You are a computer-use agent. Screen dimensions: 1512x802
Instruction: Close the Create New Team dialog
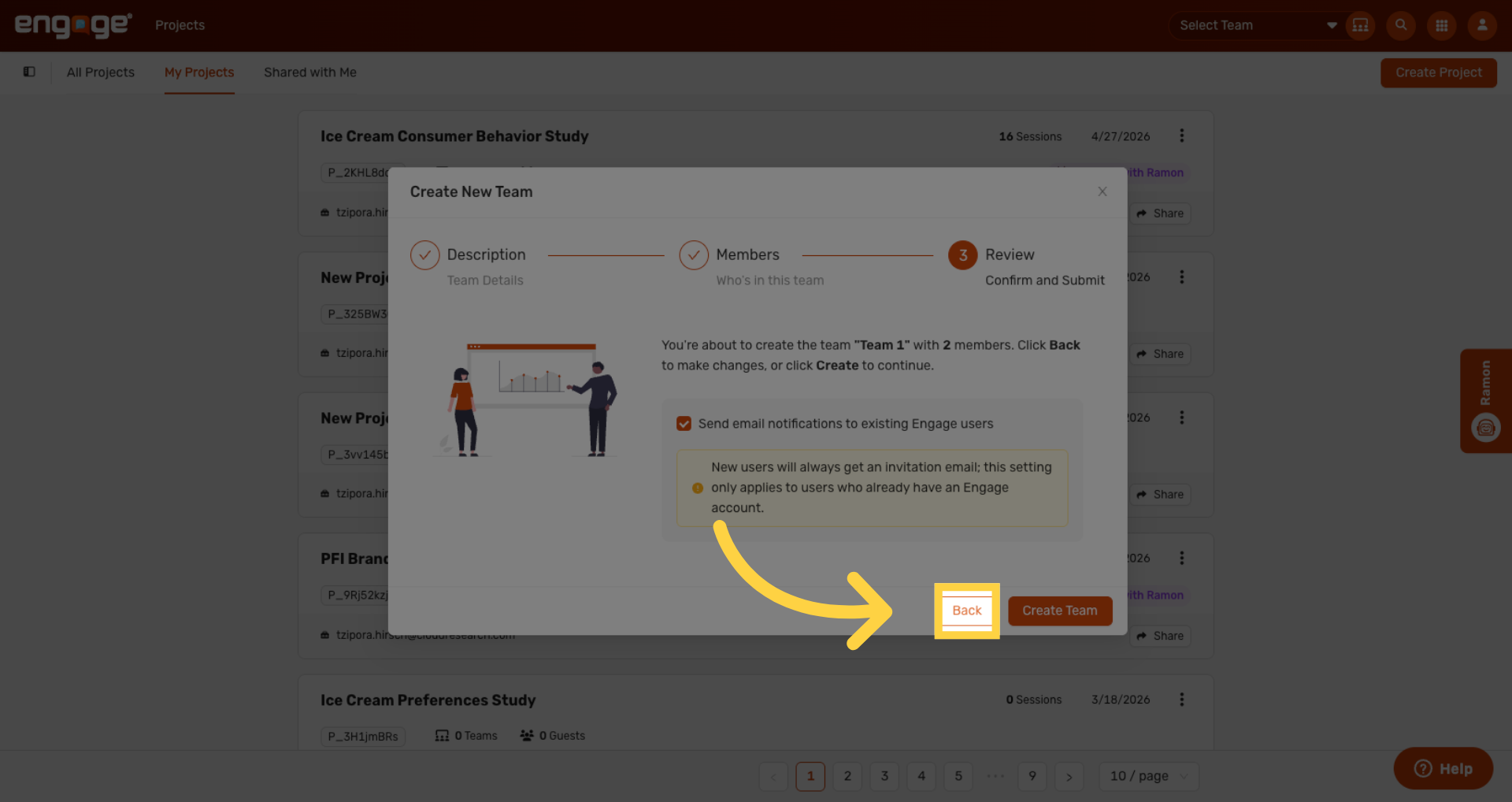1102,191
